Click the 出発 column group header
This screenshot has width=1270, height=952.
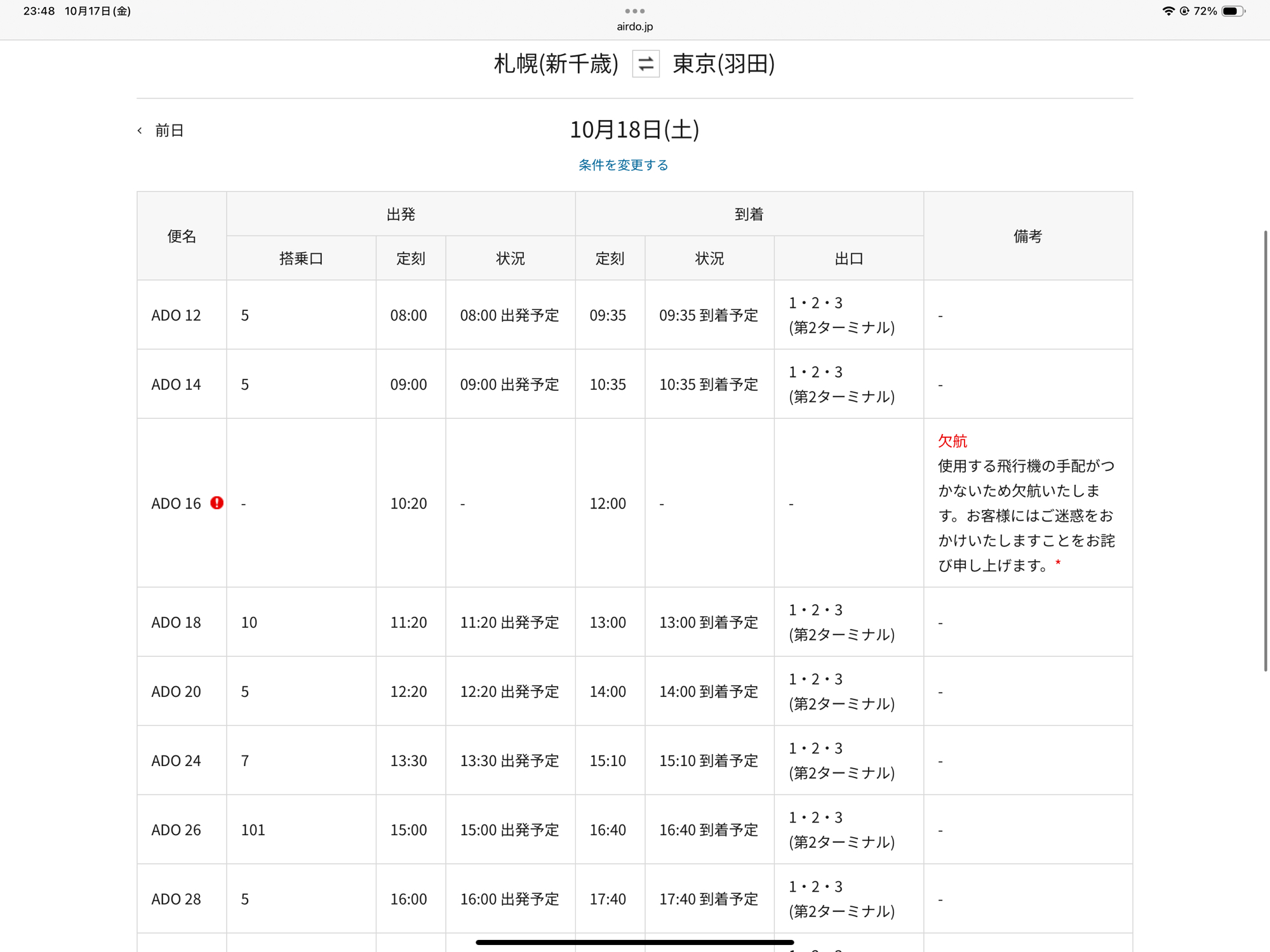(x=401, y=215)
